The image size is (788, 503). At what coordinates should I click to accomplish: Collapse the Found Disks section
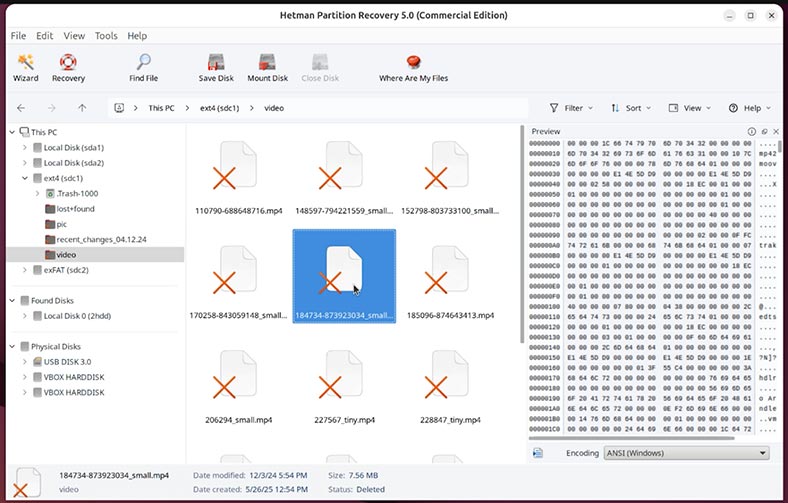click(x=13, y=300)
